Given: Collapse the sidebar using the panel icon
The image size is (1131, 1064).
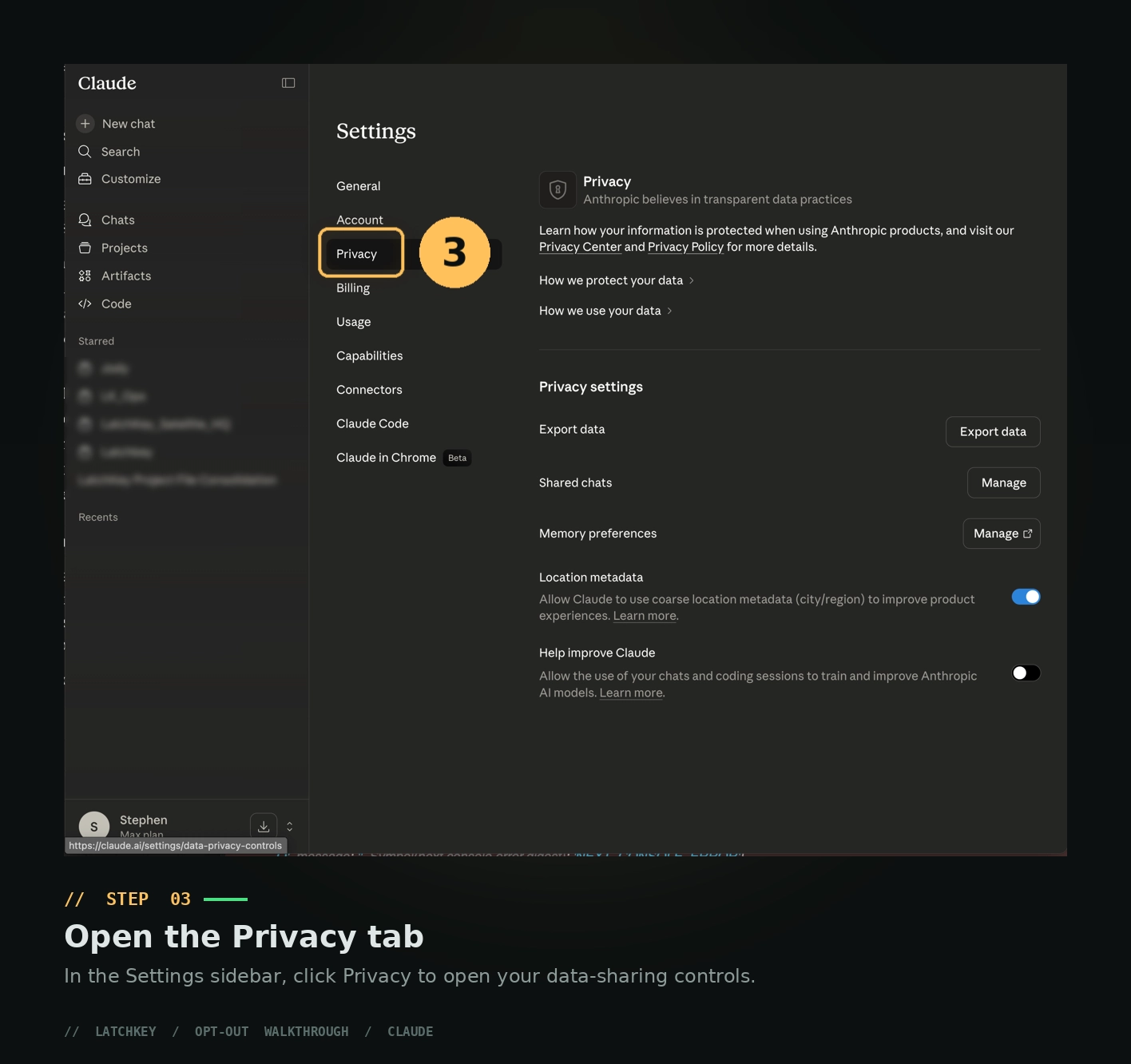Looking at the screenshot, I should (x=288, y=83).
